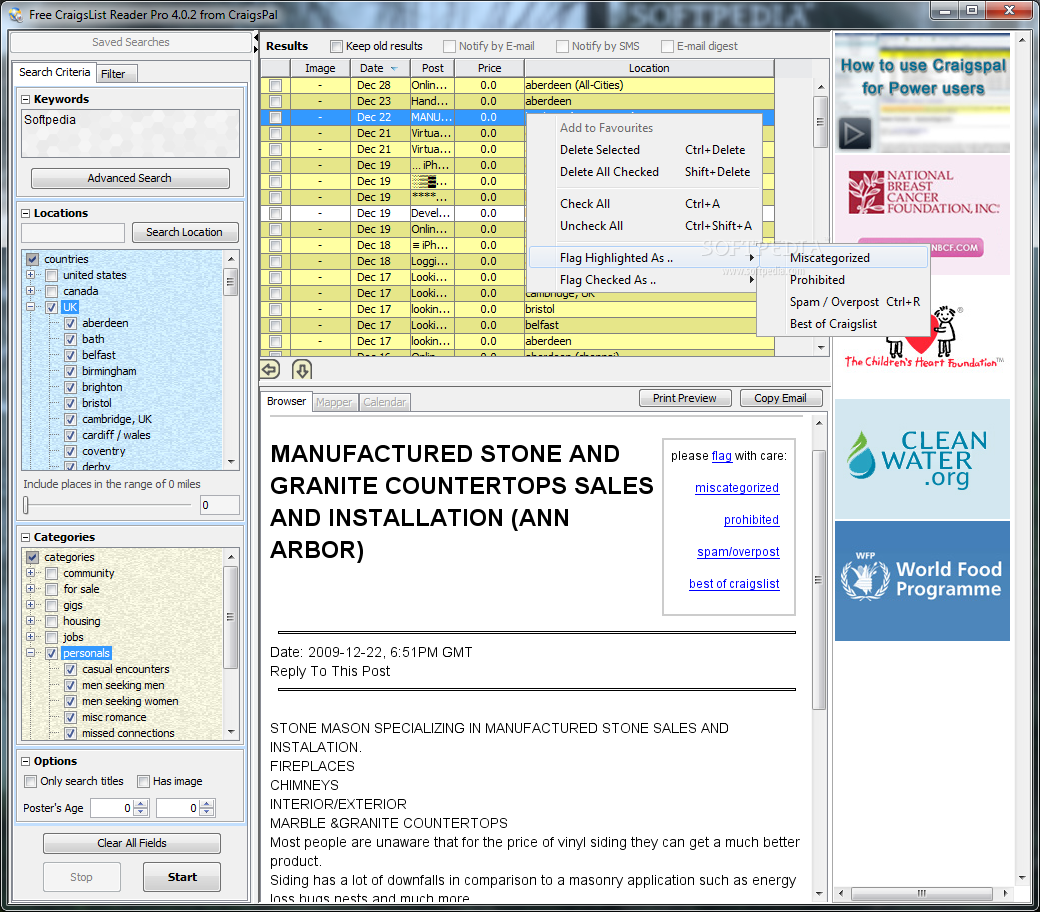The width and height of the screenshot is (1040, 912).
Task: Expand the united states tree node
Action: [31, 275]
